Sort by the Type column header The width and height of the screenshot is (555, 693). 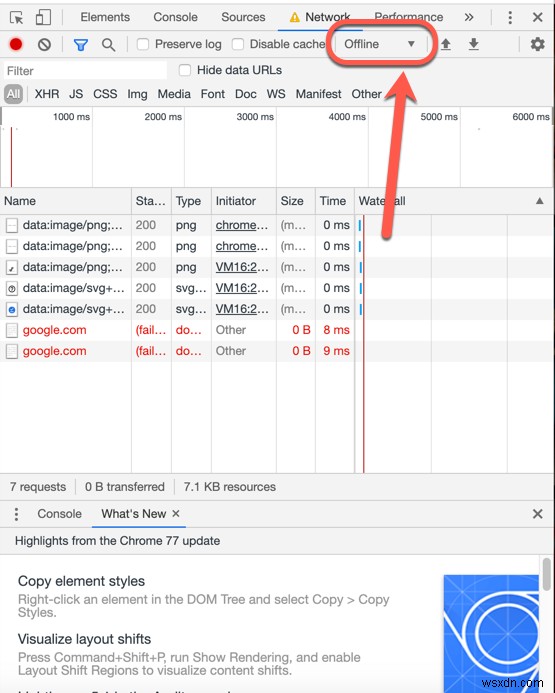click(x=191, y=201)
